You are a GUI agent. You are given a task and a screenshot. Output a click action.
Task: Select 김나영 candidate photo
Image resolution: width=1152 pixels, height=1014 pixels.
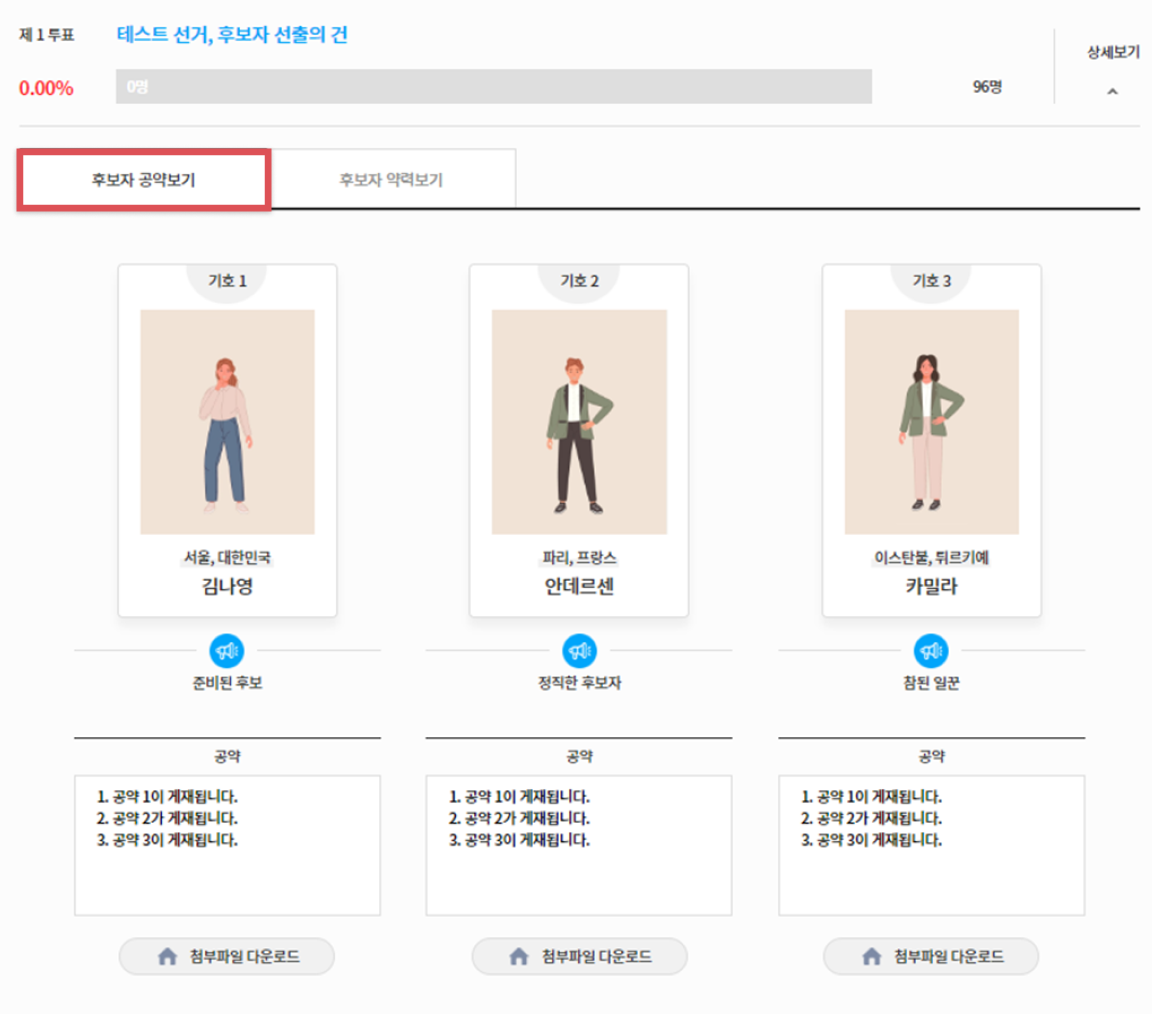point(227,422)
